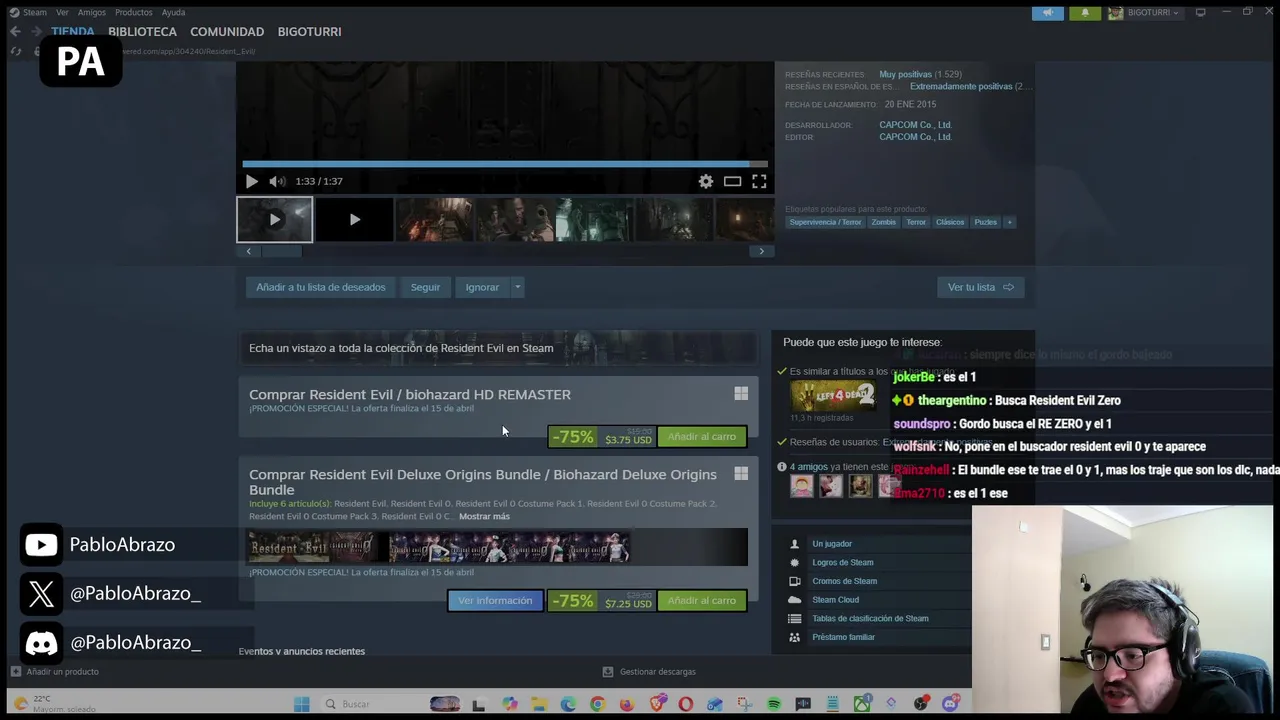1280x720 pixels.
Task: Open the Productos menu
Action: [x=134, y=12]
